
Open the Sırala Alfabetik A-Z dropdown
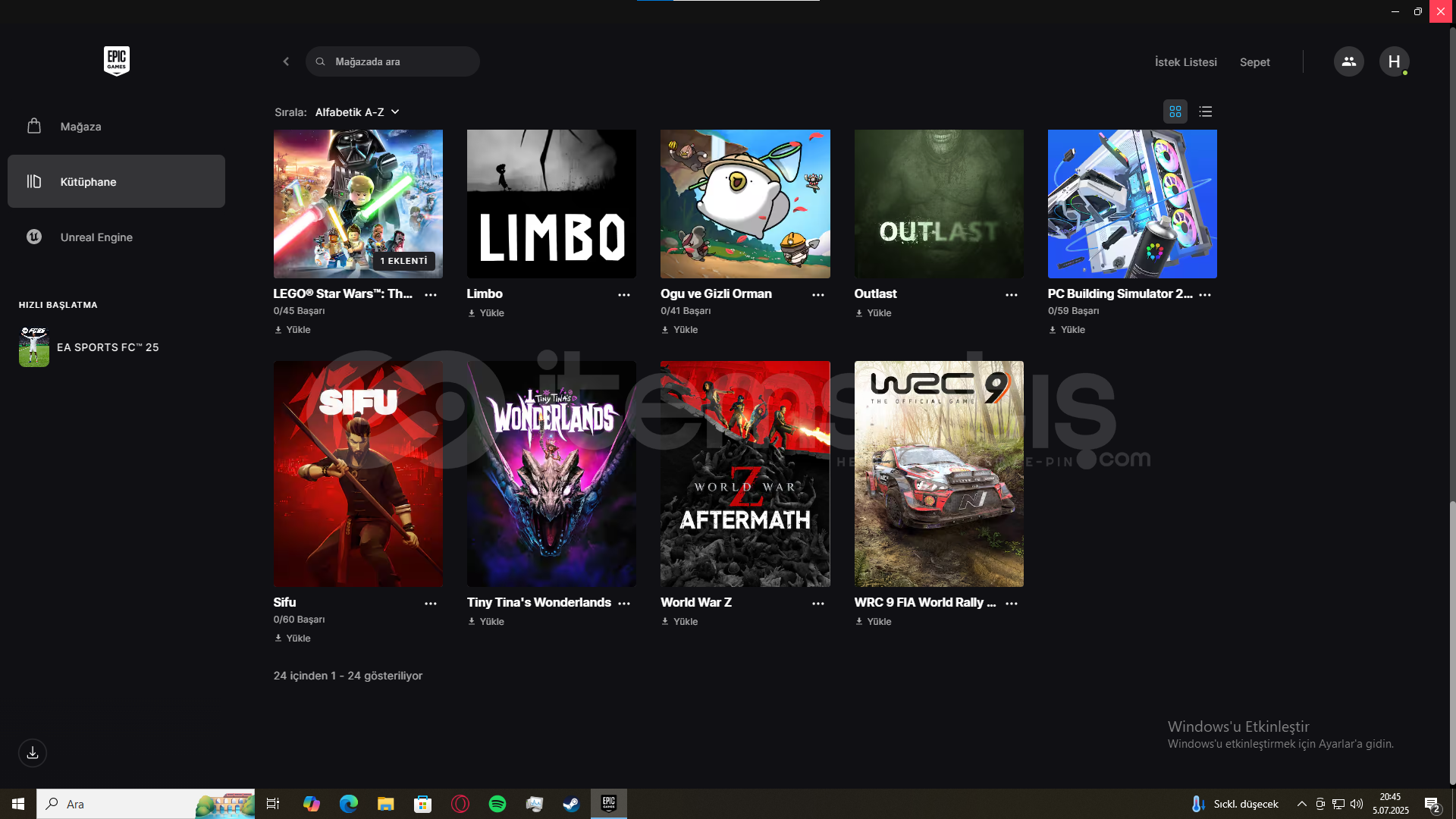pos(357,112)
